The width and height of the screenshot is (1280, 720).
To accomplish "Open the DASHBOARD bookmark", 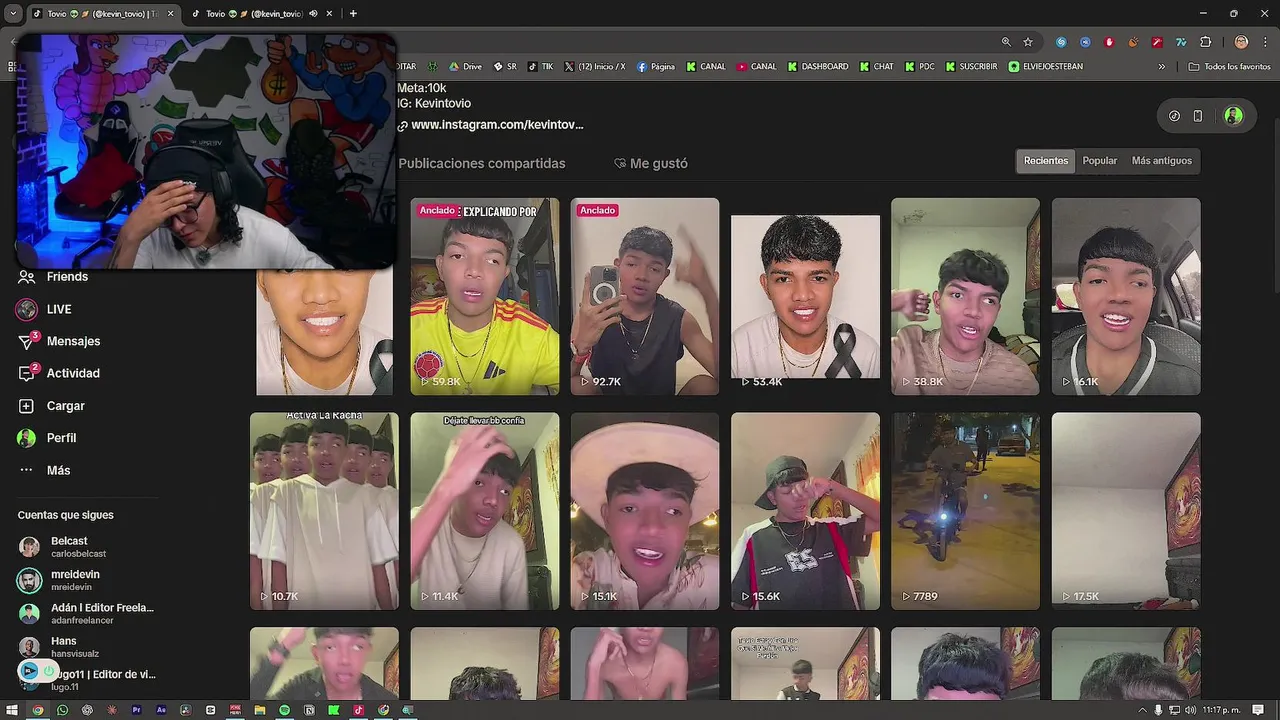I will tap(818, 67).
